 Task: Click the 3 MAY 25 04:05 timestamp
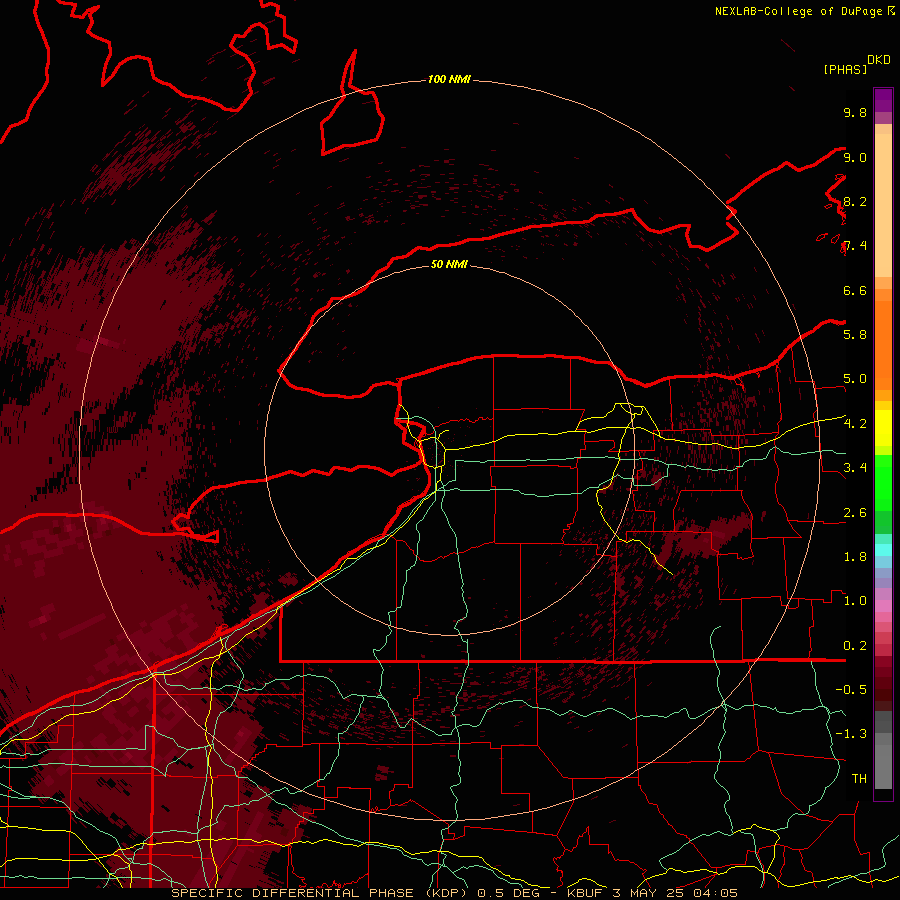tap(675, 893)
